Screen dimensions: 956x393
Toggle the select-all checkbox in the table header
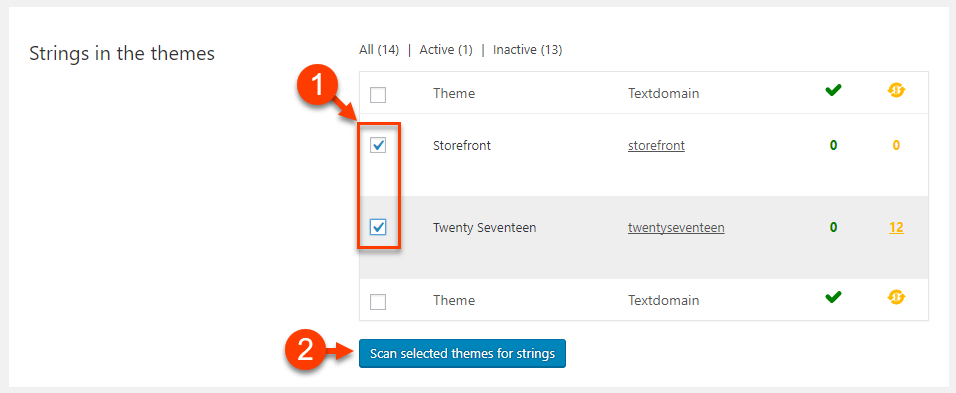click(379, 95)
